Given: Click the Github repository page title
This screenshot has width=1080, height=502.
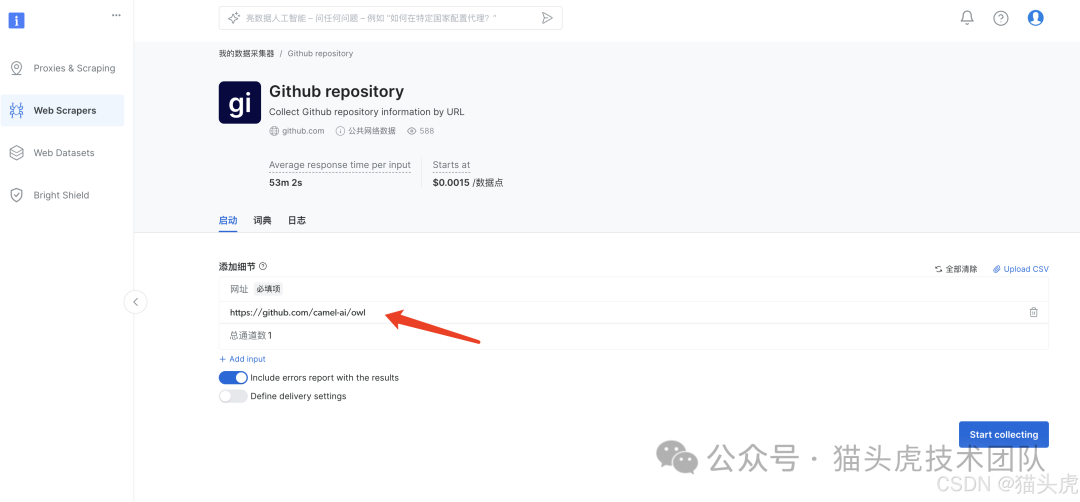Looking at the screenshot, I should (x=336, y=91).
